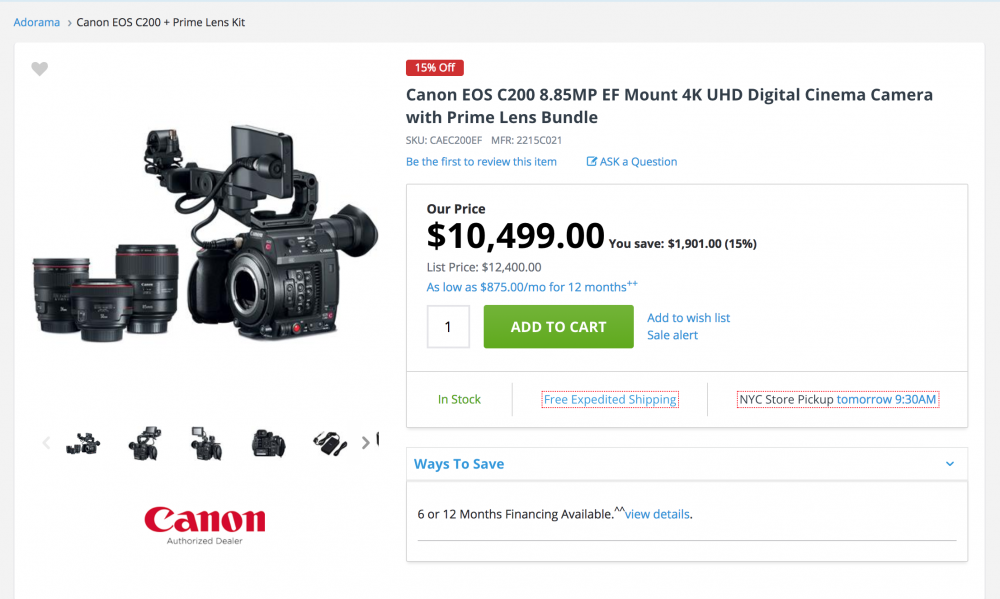The height and width of the screenshot is (599, 1000).
Task: Click the 15% Off badge
Action: click(434, 68)
